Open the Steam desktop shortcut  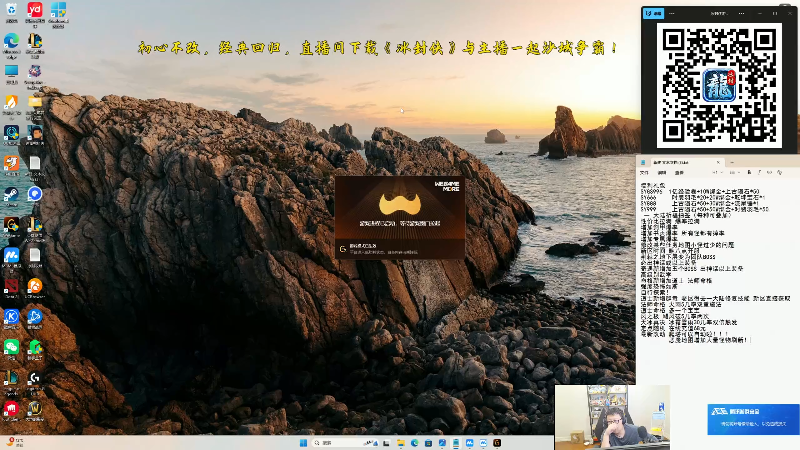pyautogui.click(x=11, y=194)
